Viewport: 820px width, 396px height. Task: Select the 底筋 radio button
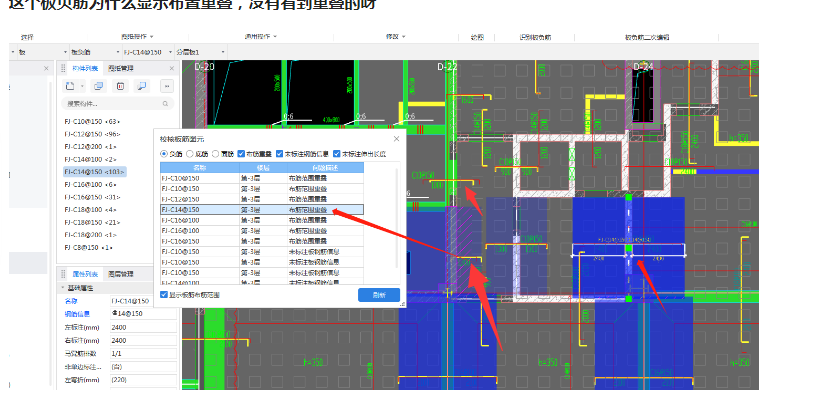190,154
